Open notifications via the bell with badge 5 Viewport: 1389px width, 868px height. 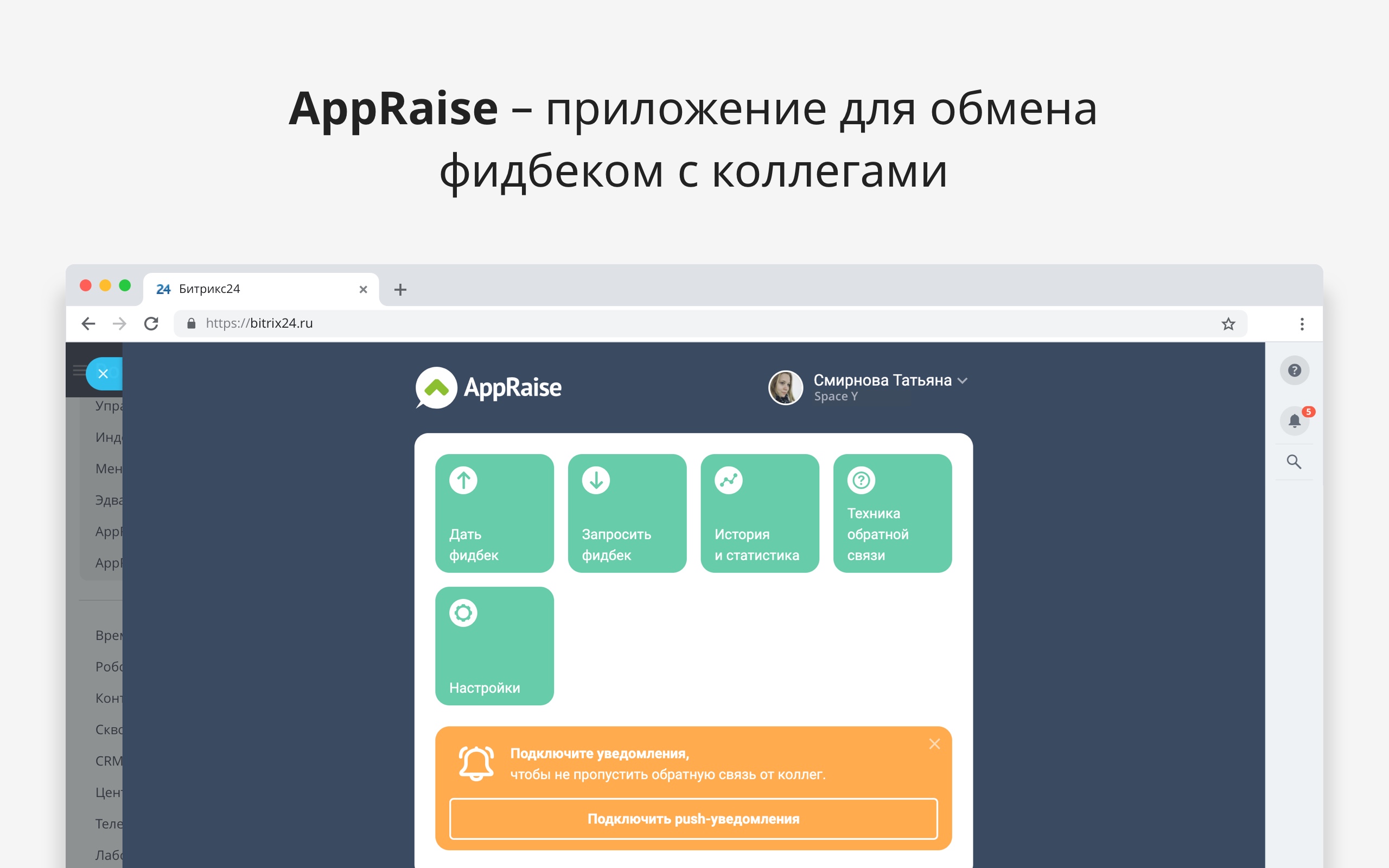[x=1294, y=421]
